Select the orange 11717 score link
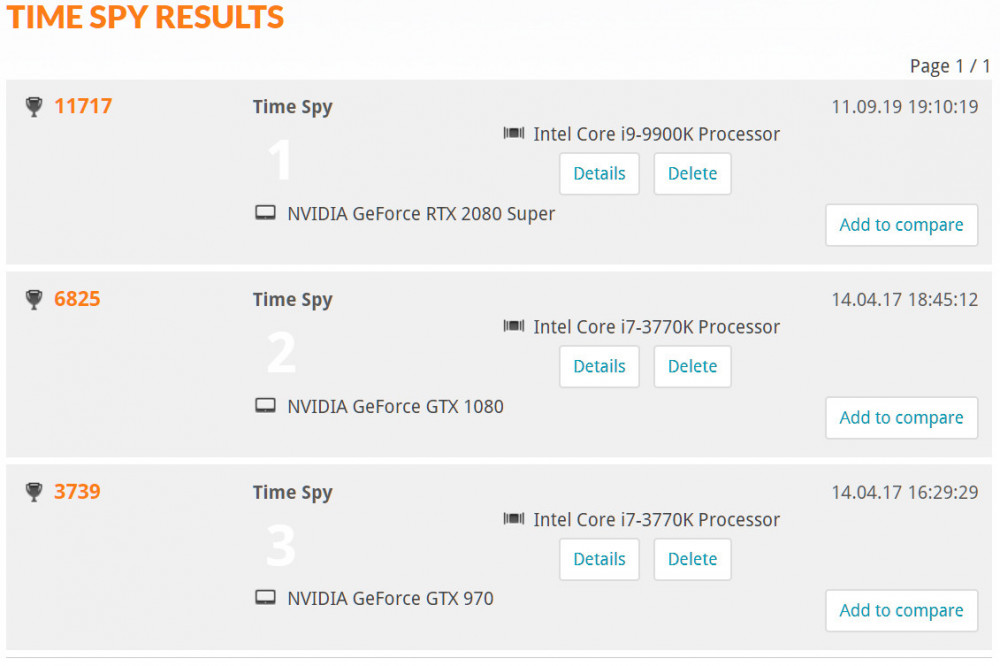Screen dimensions: 1000x666 83,105
